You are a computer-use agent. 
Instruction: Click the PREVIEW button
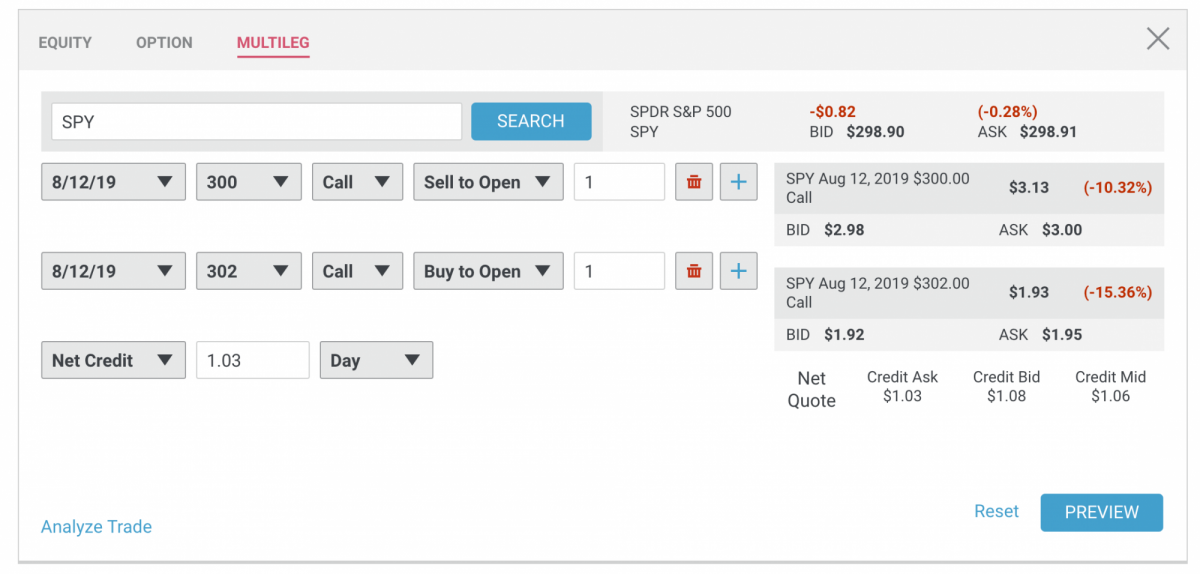pos(1102,512)
